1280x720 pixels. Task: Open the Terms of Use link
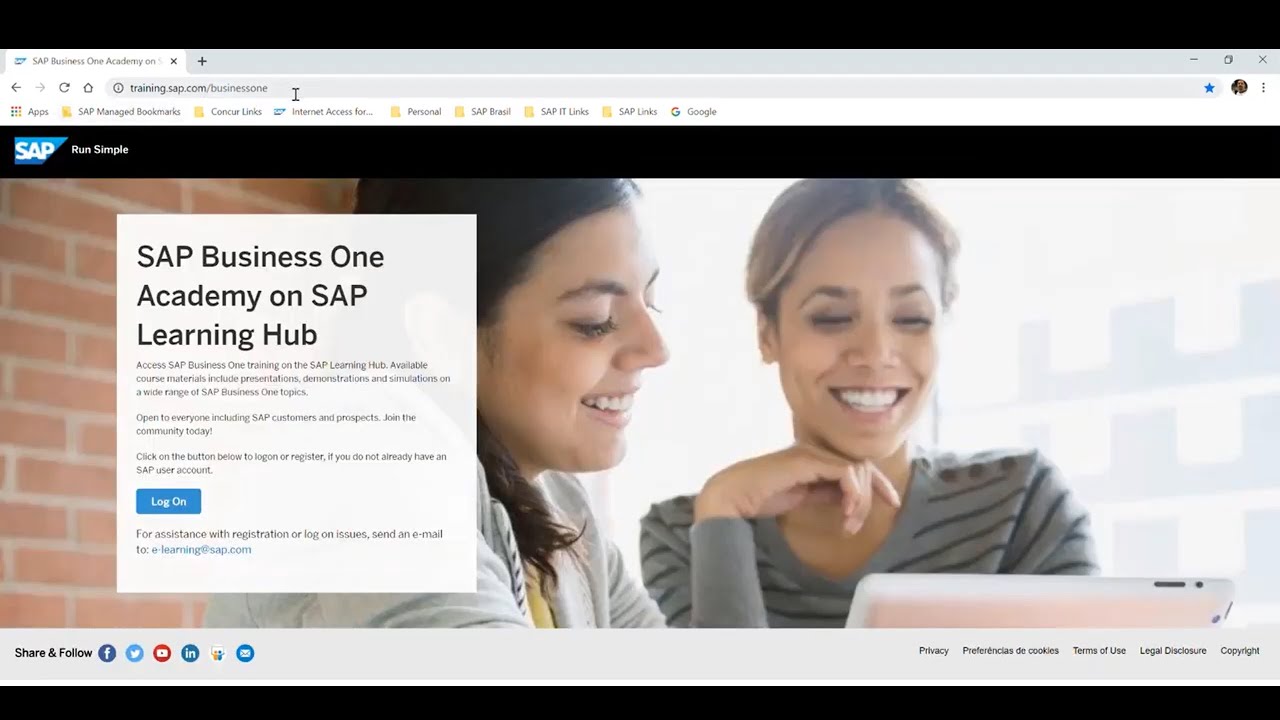[1099, 651]
